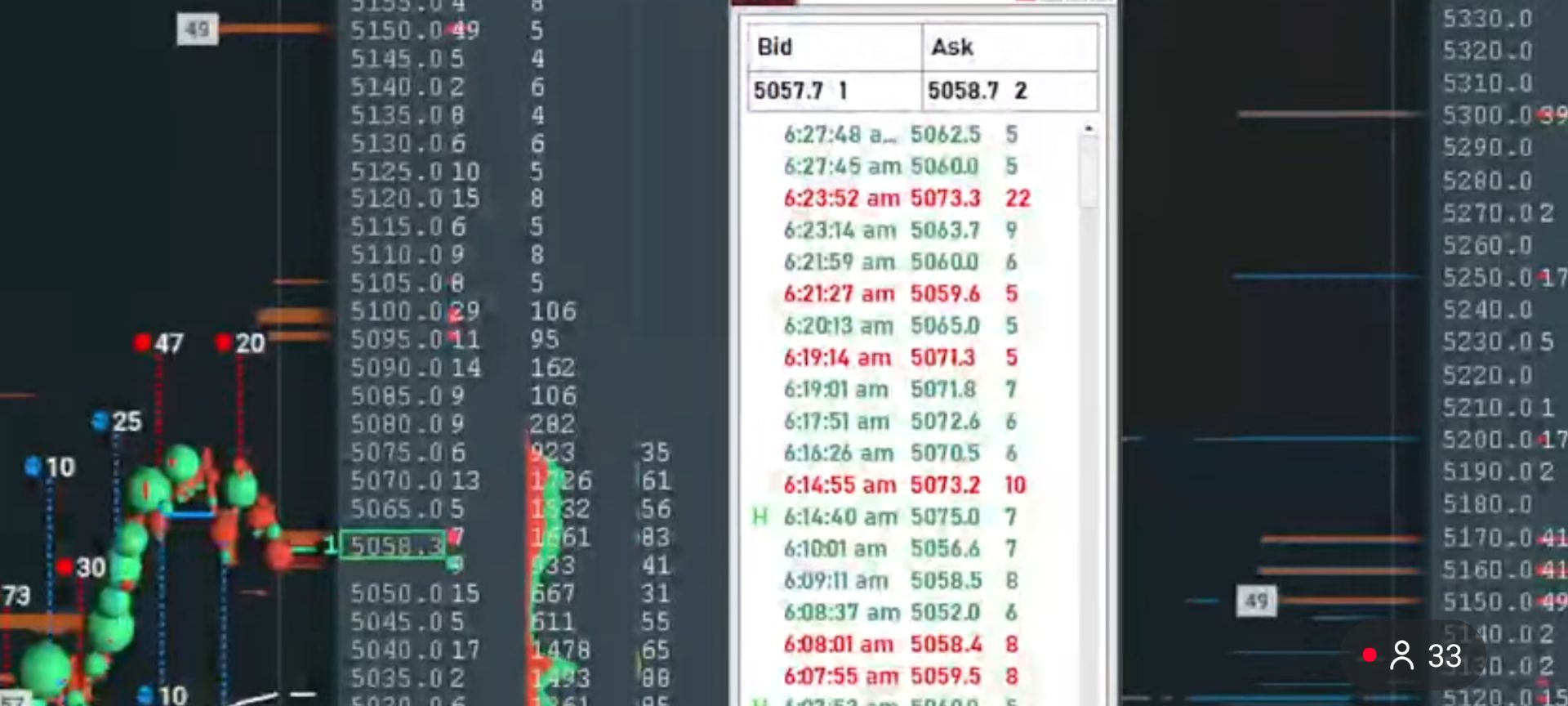Click the viewer count person icon
The width and height of the screenshot is (1568, 706).
[x=1401, y=655]
